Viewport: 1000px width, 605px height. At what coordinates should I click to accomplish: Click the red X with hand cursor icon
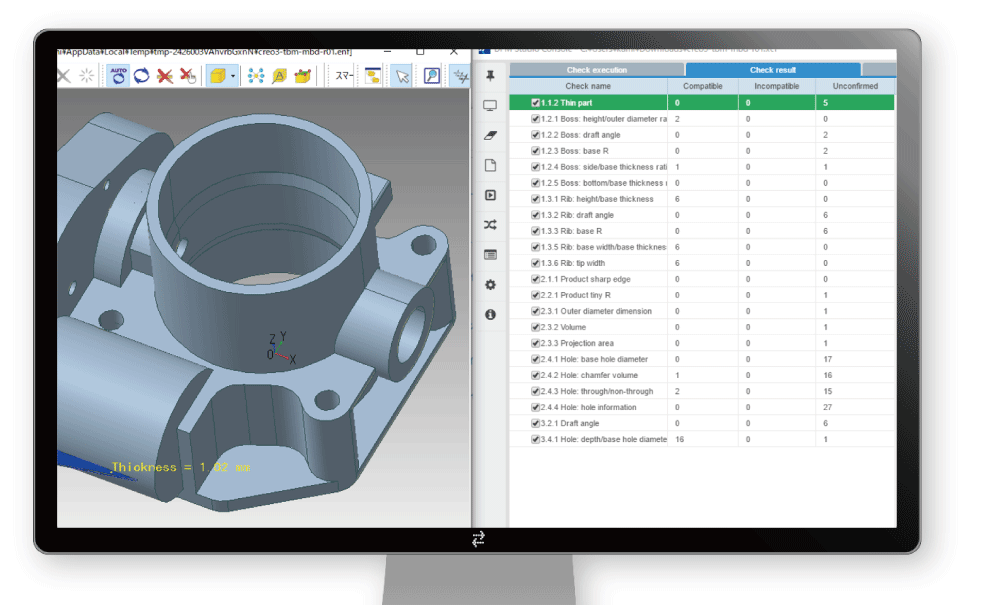pyautogui.click(x=188, y=77)
